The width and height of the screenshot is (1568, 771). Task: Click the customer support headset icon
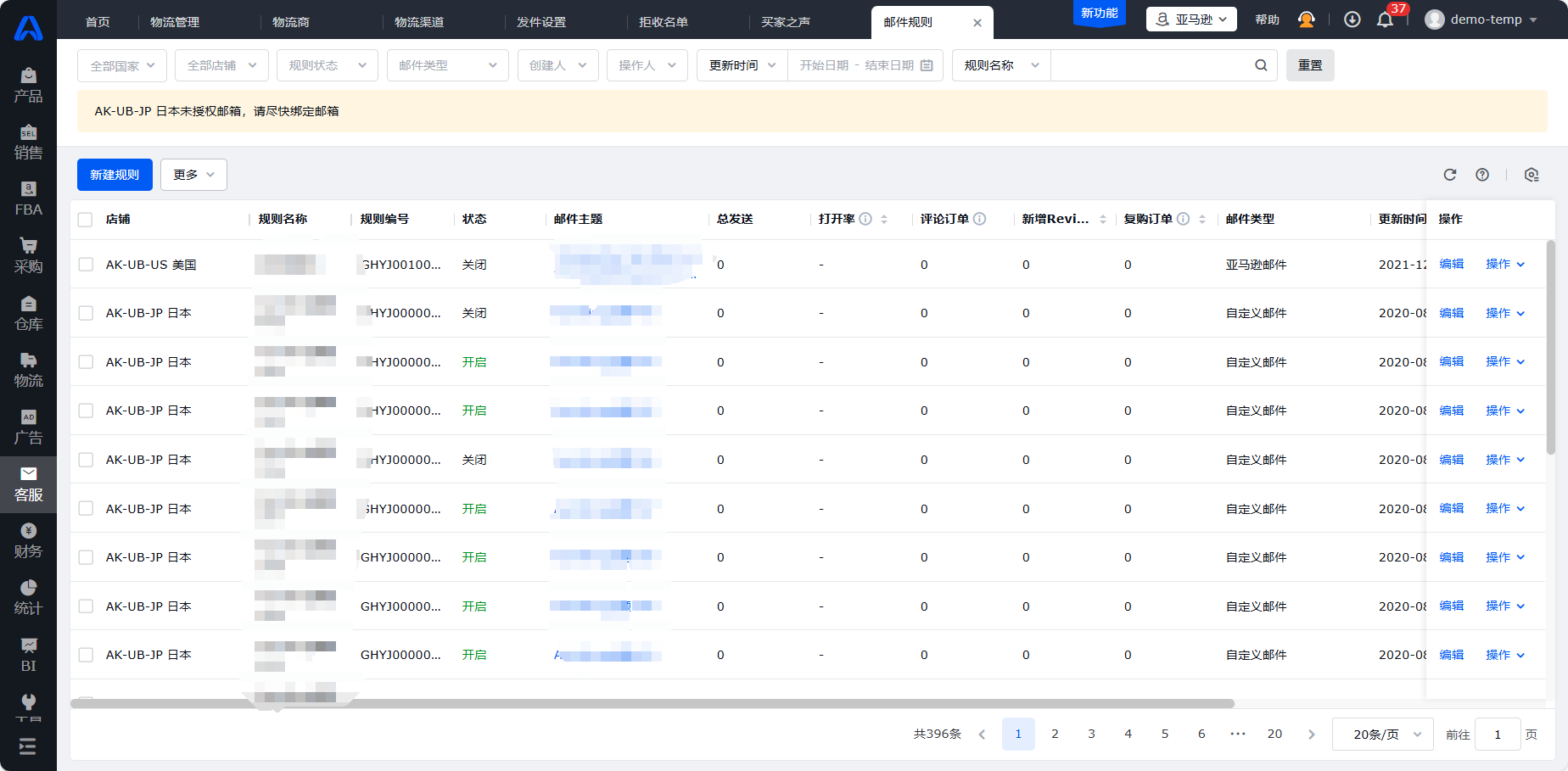pyautogui.click(x=1307, y=20)
